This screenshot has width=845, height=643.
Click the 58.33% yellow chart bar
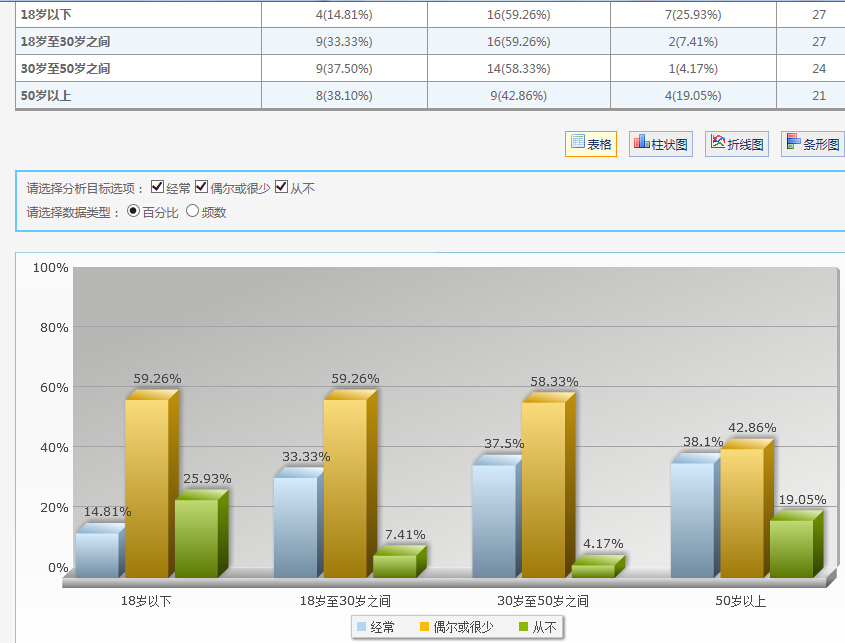click(x=543, y=489)
